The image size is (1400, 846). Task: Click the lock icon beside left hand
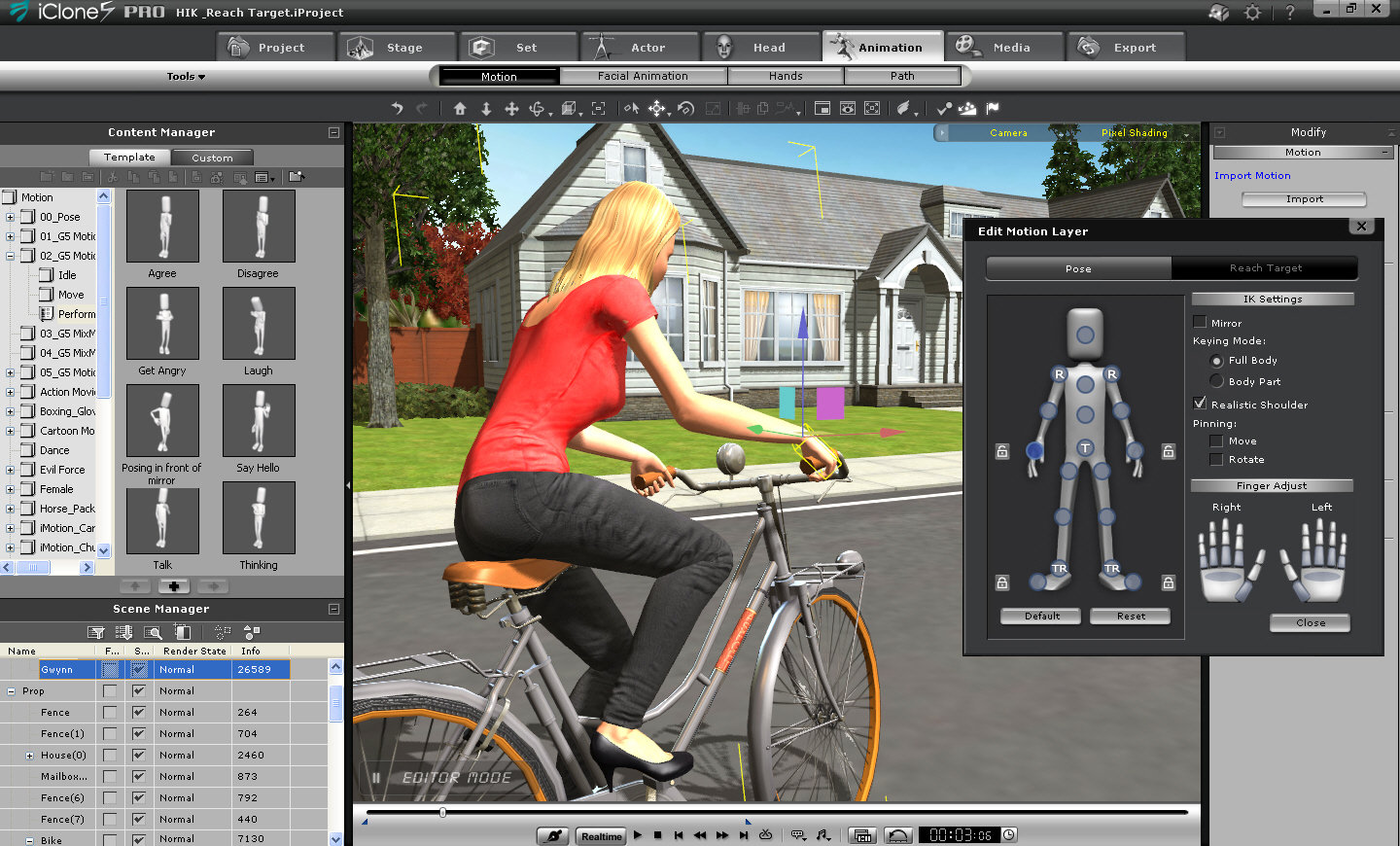[1169, 451]
